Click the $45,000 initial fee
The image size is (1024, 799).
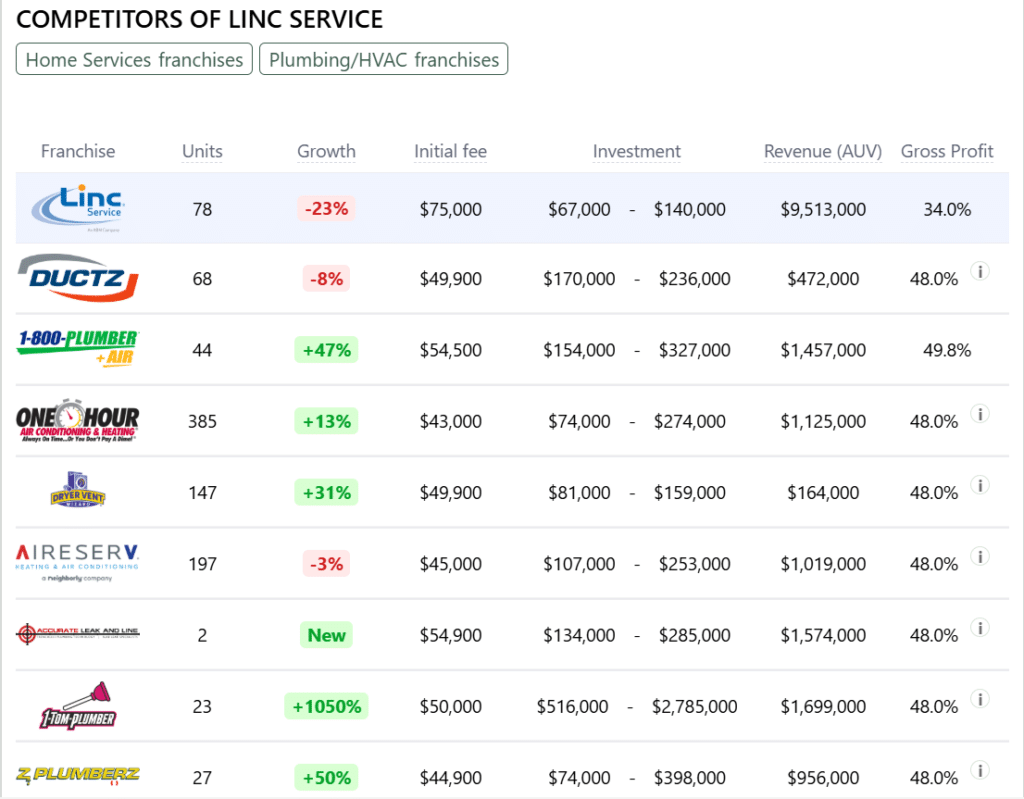[451, 564]
